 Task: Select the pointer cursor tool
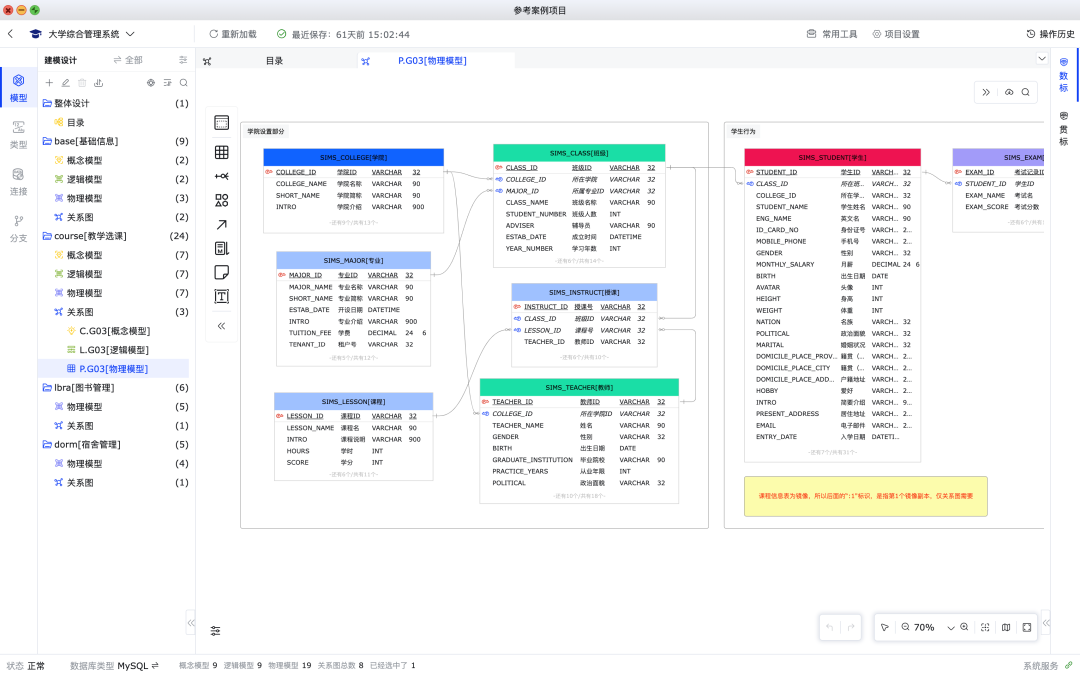click(885, 627)
